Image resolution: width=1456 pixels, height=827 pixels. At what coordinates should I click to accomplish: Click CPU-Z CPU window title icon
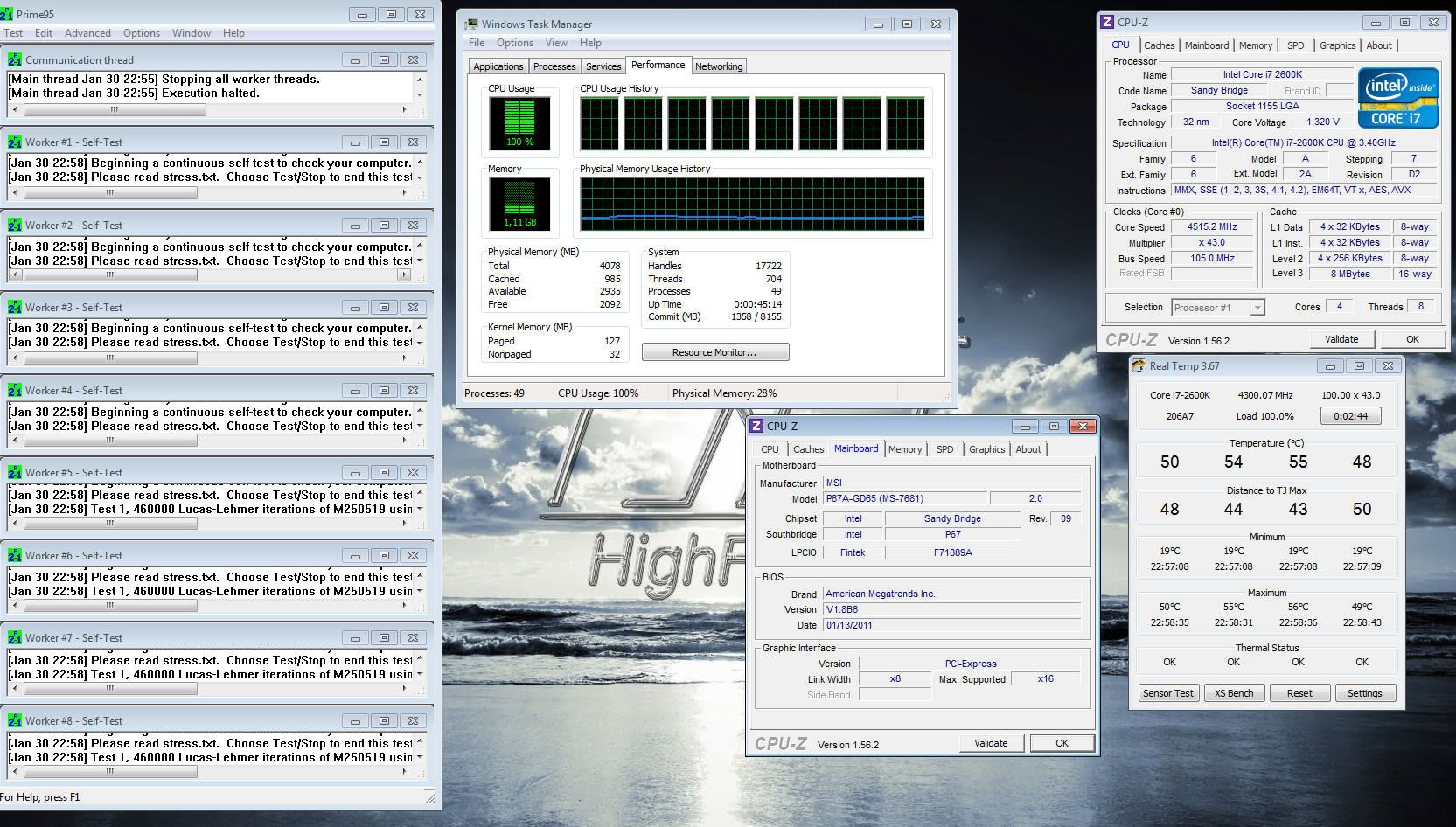pyautogui.click(x=1107, y=22)
